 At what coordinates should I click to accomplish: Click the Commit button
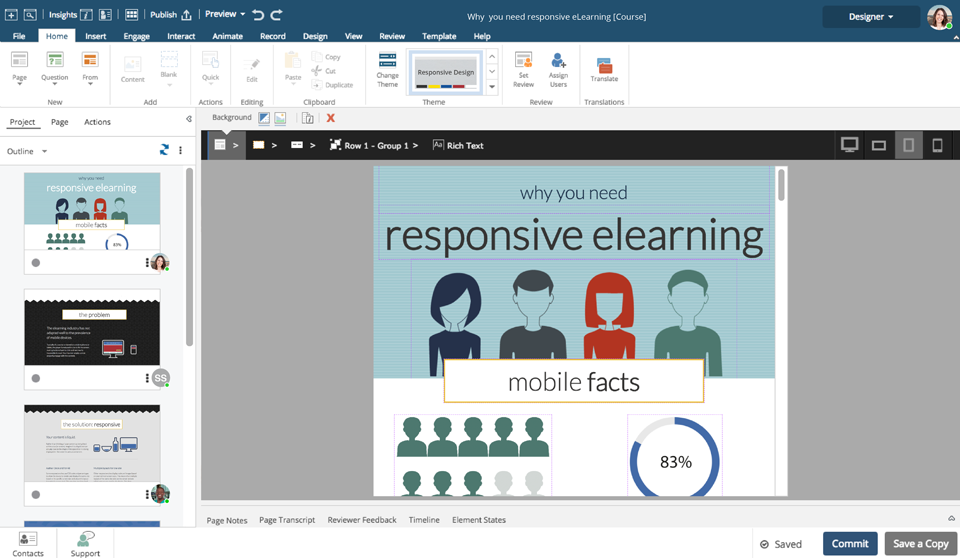click(x=849, y=543)
